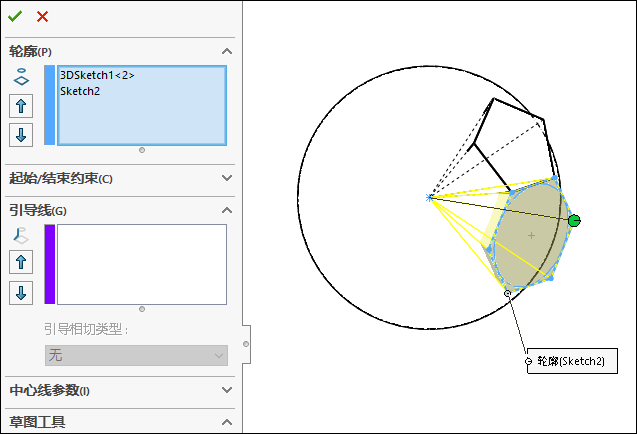Expand the 中心线参数(I) section
Image resolution: width=637 pixels, height=434 pixels.
227,390
